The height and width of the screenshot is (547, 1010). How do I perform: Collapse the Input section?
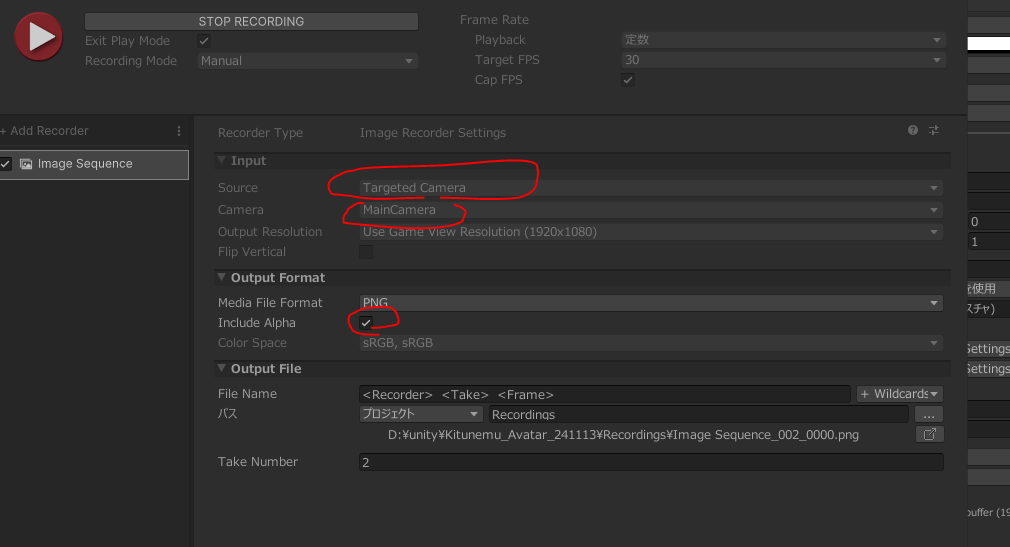point(221,161)
